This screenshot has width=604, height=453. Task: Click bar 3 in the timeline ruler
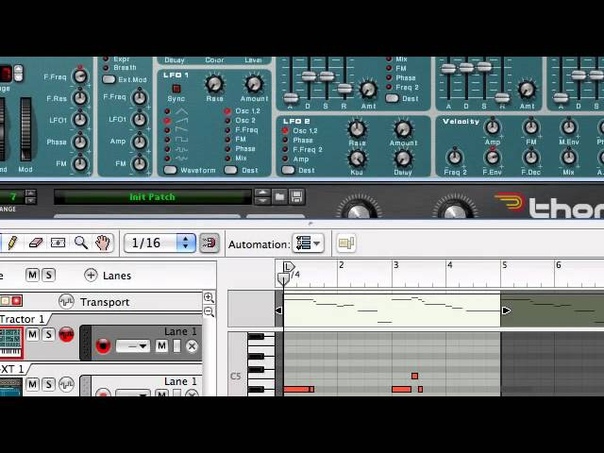[396, 265]
